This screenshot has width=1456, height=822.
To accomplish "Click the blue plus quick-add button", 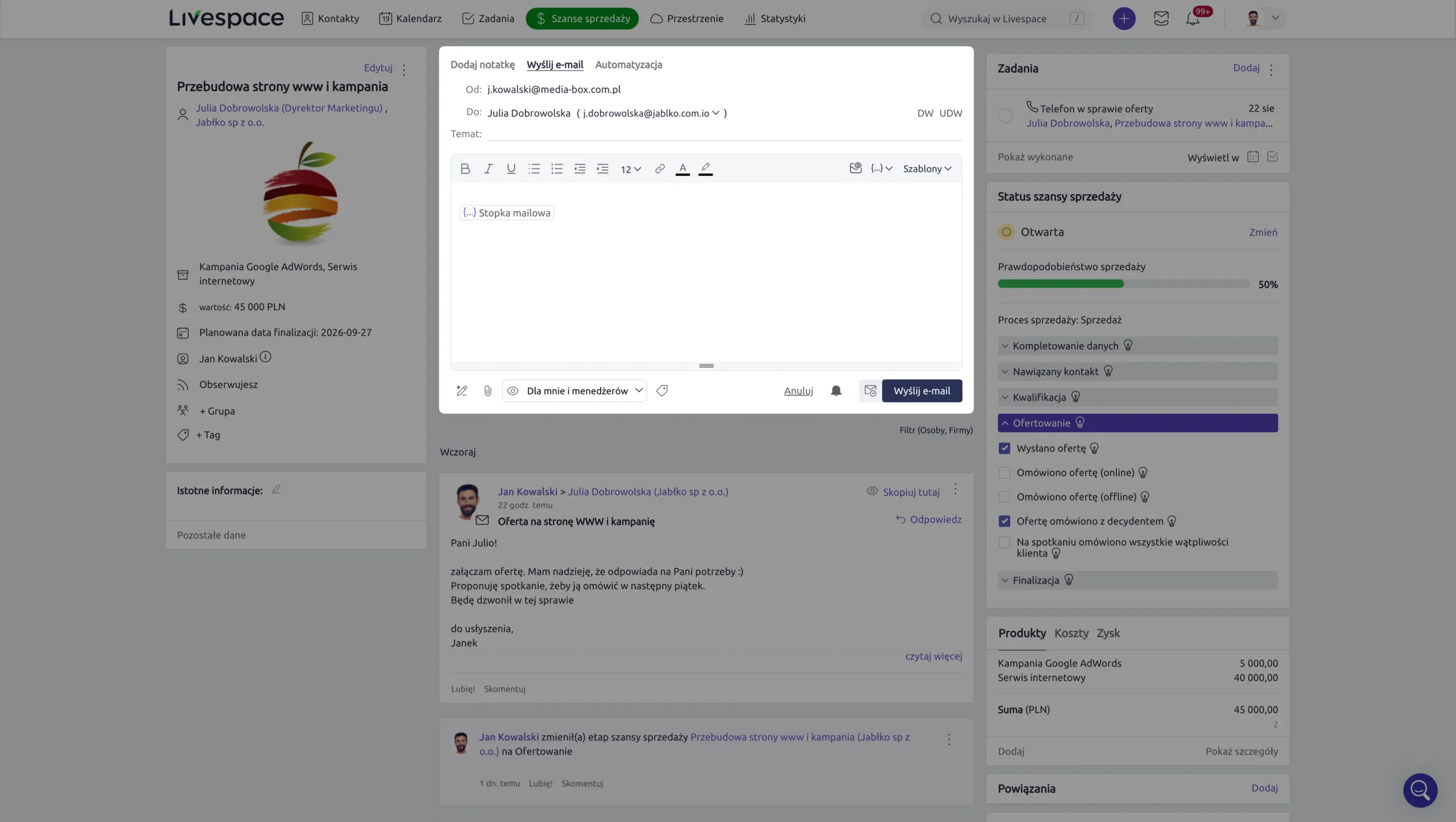I will pos(1124,19).
